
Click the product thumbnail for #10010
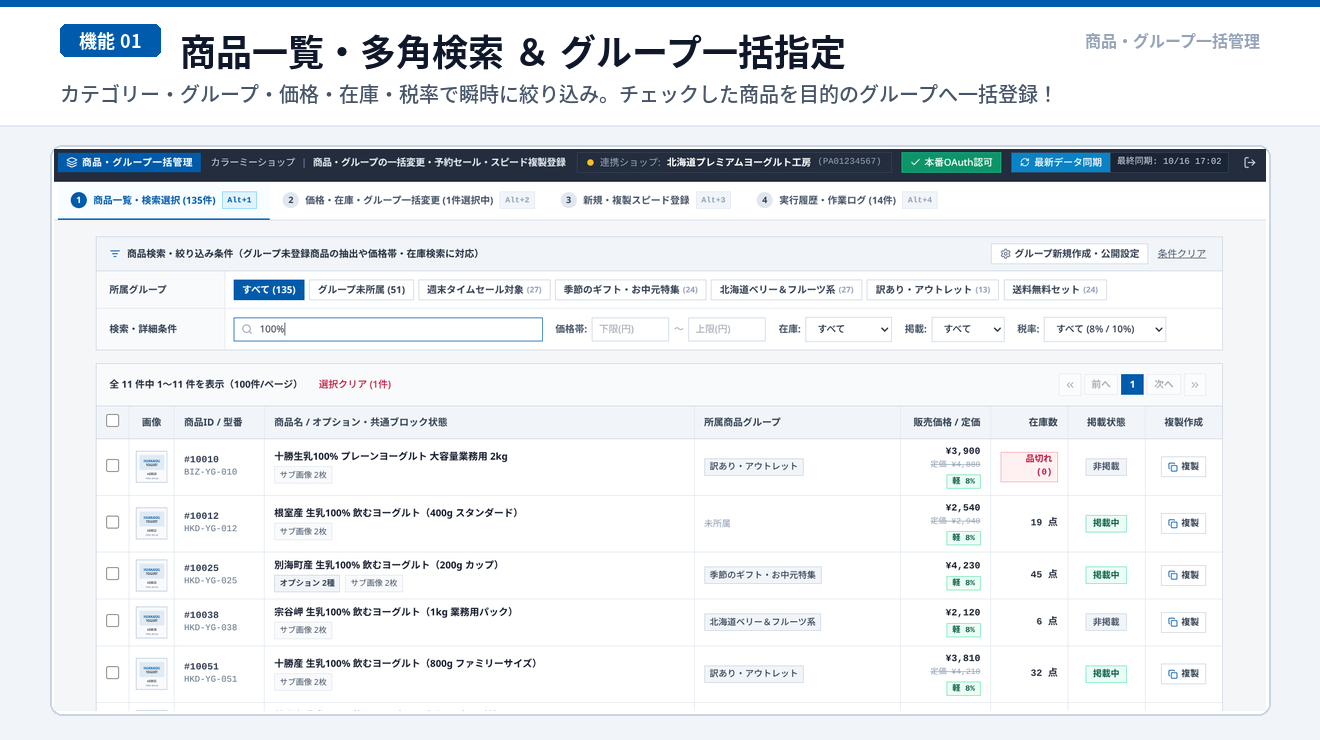click(x=151, y=467)
